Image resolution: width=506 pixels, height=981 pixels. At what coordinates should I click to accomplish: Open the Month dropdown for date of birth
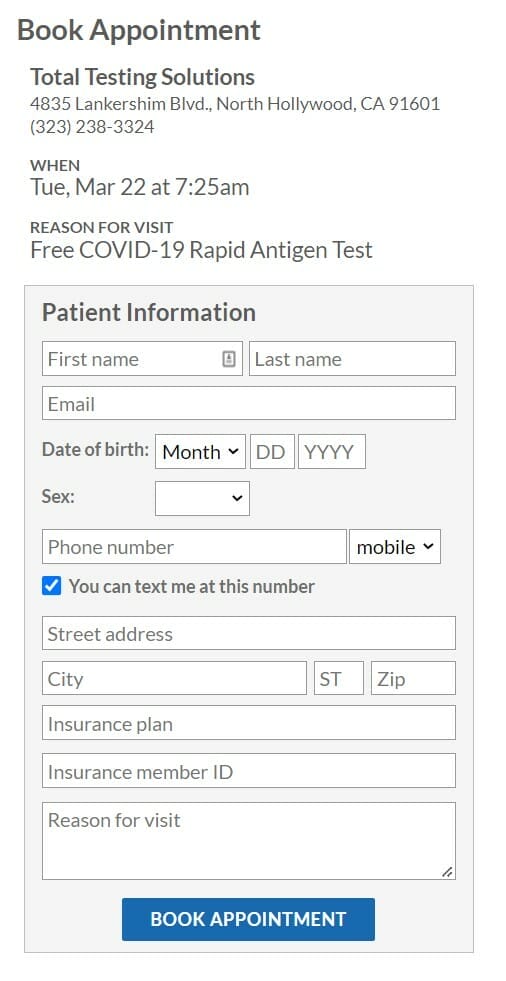200,452
